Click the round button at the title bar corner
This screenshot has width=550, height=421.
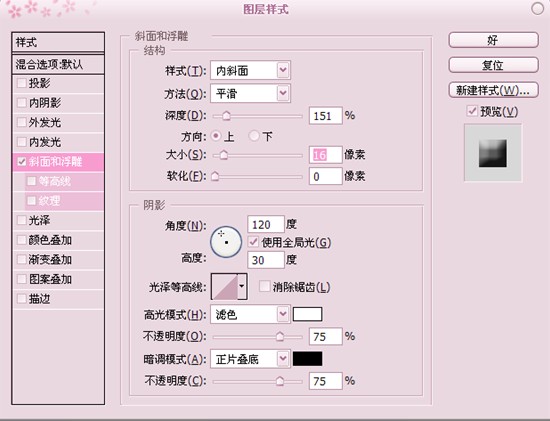tap(537, 8)
